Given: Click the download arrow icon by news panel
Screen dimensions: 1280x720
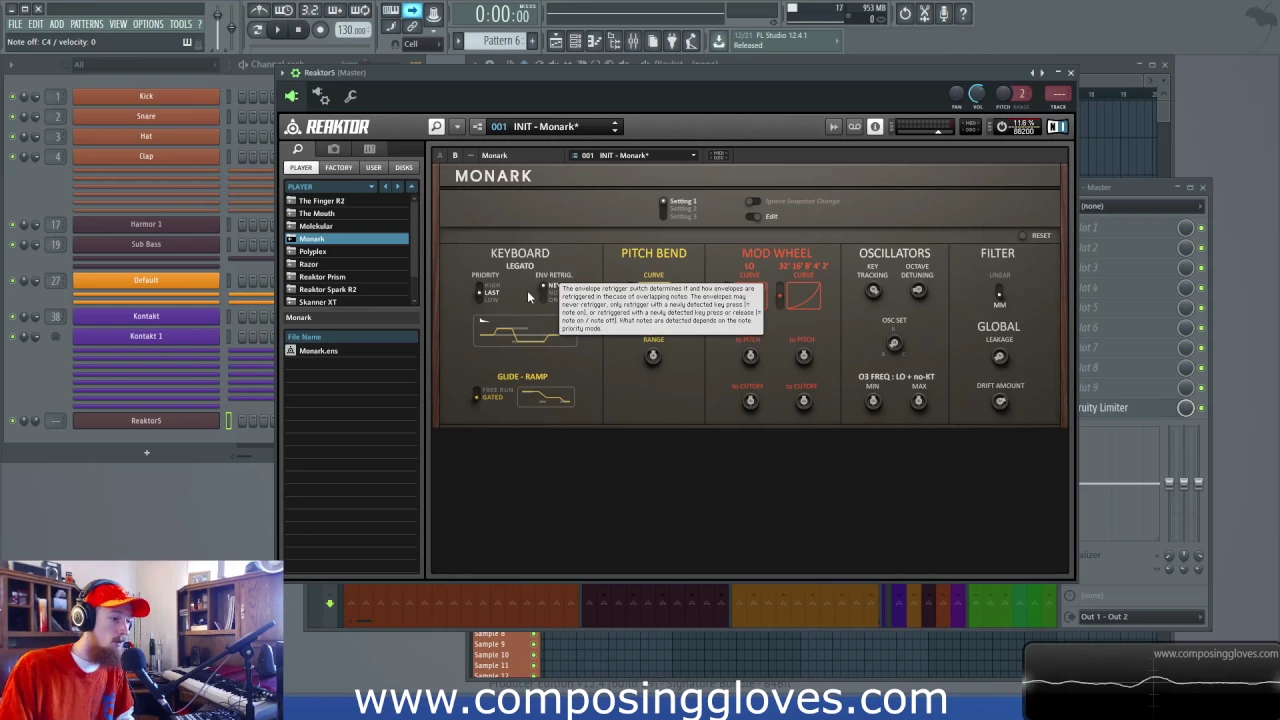Looking at the screenshot, I should point(718,41).
